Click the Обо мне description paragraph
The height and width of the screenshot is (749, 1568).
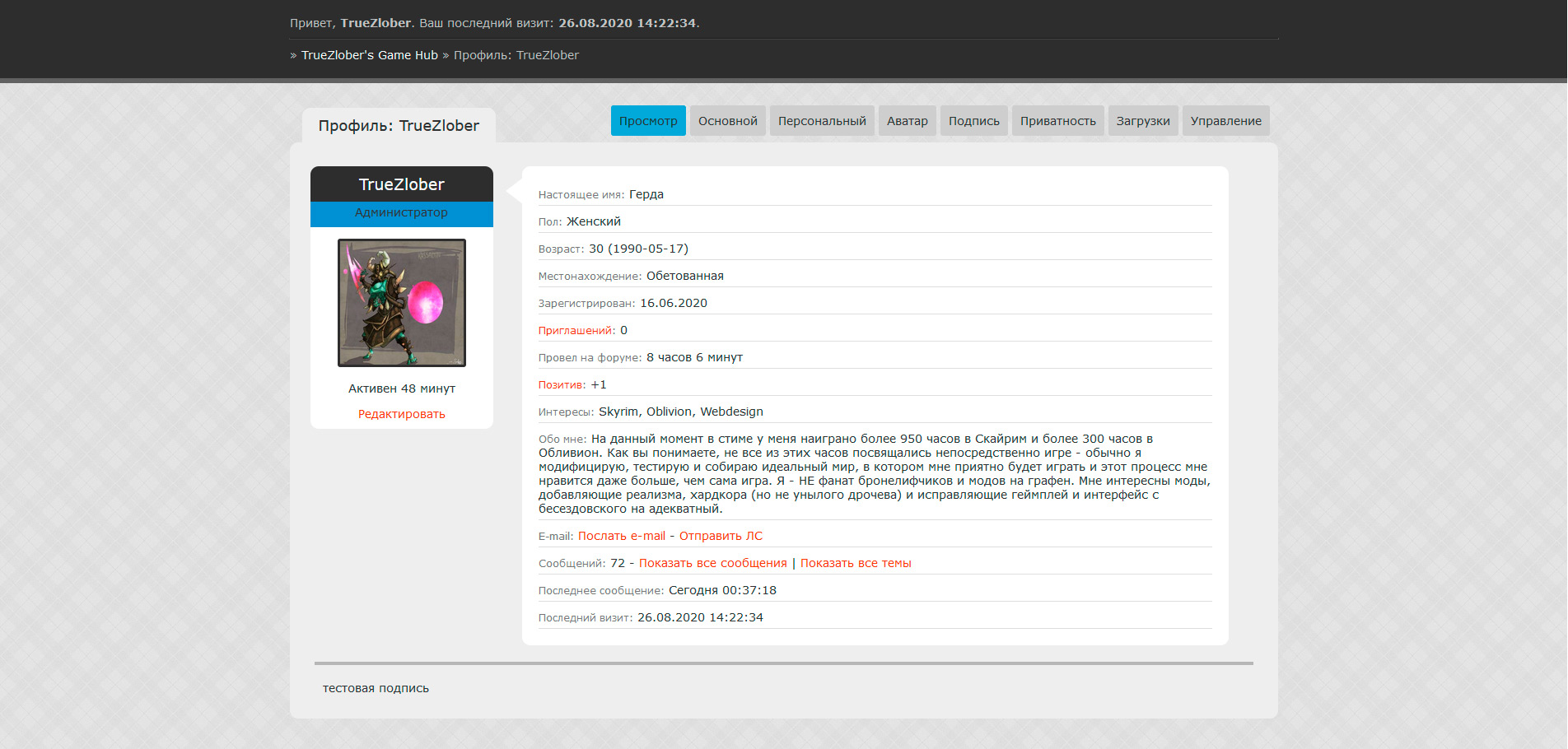[875, 473]
